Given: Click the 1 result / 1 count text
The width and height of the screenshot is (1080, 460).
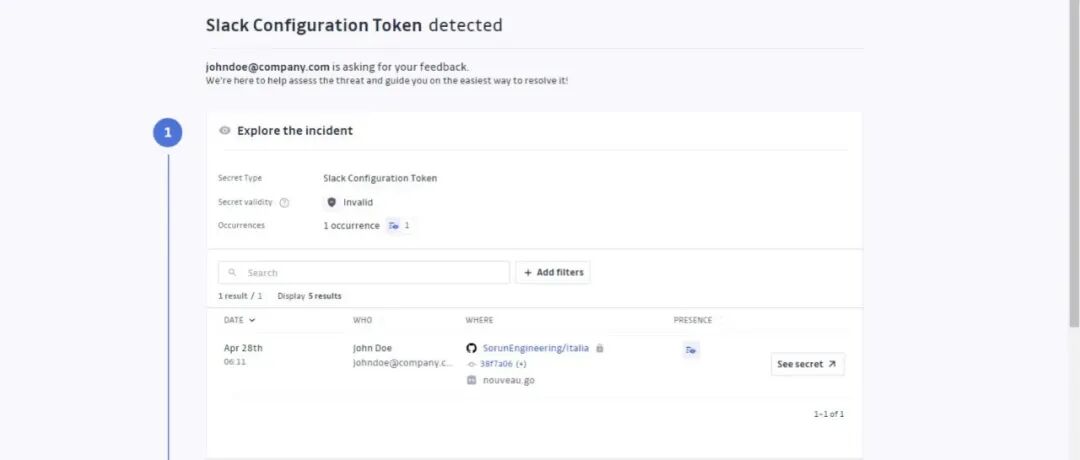Looking at the screenshot, I should [240, 296].
